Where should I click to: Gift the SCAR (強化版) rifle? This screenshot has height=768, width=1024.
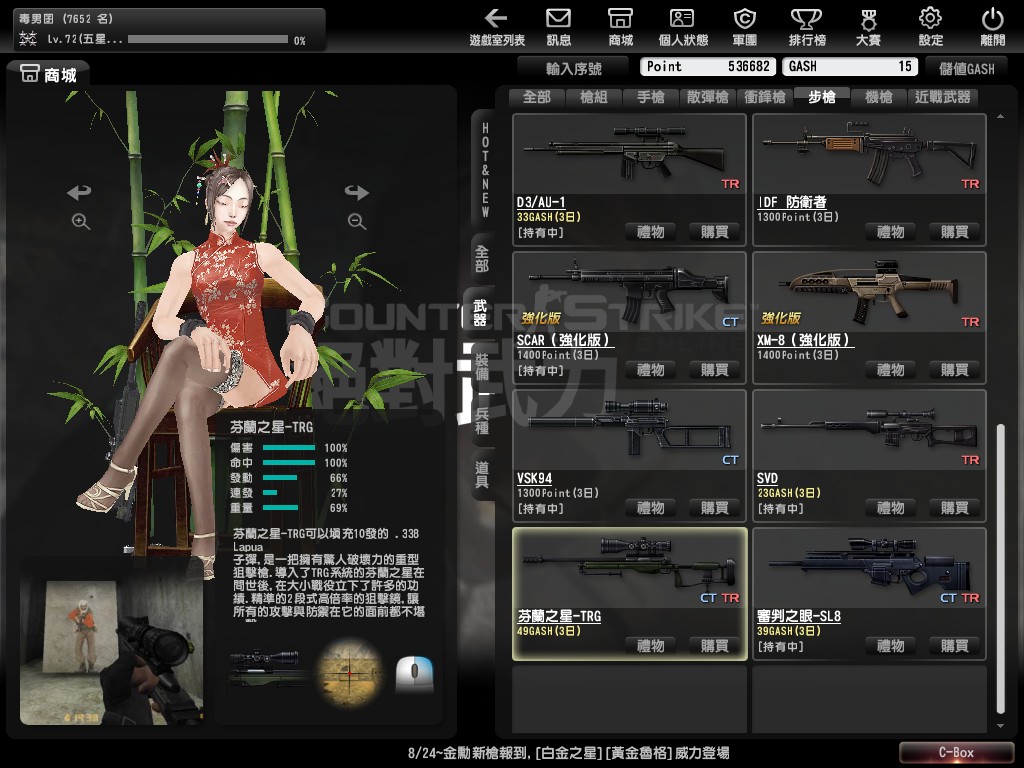[x=650, y=370]
